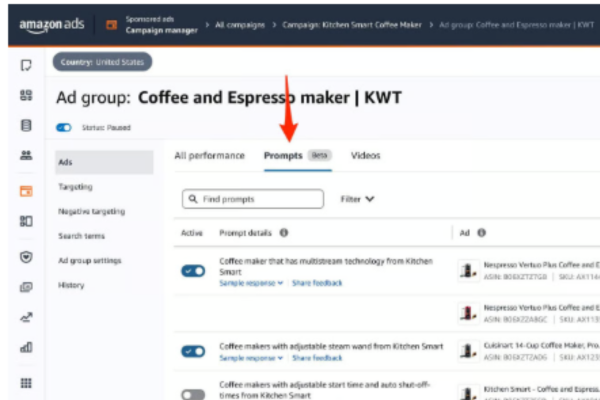Click info icon next to Prompt details
The height and width of the screenshot is (400, 600).
point(284,233)
